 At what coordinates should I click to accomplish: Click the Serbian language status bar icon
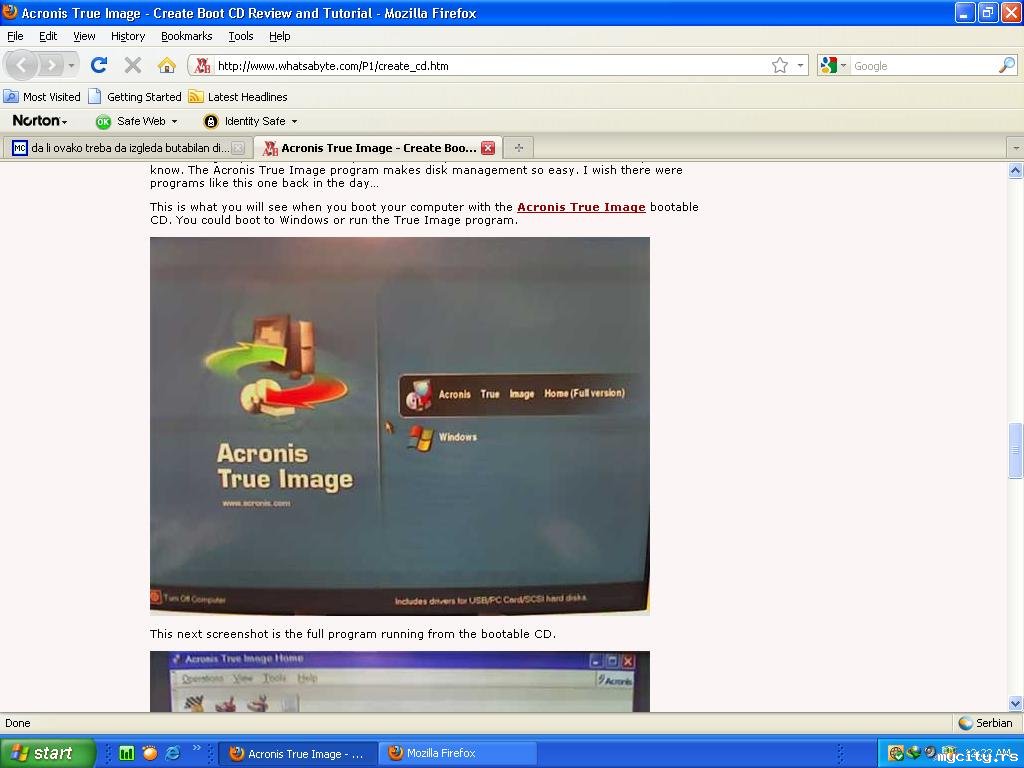[x=965, y=723]
